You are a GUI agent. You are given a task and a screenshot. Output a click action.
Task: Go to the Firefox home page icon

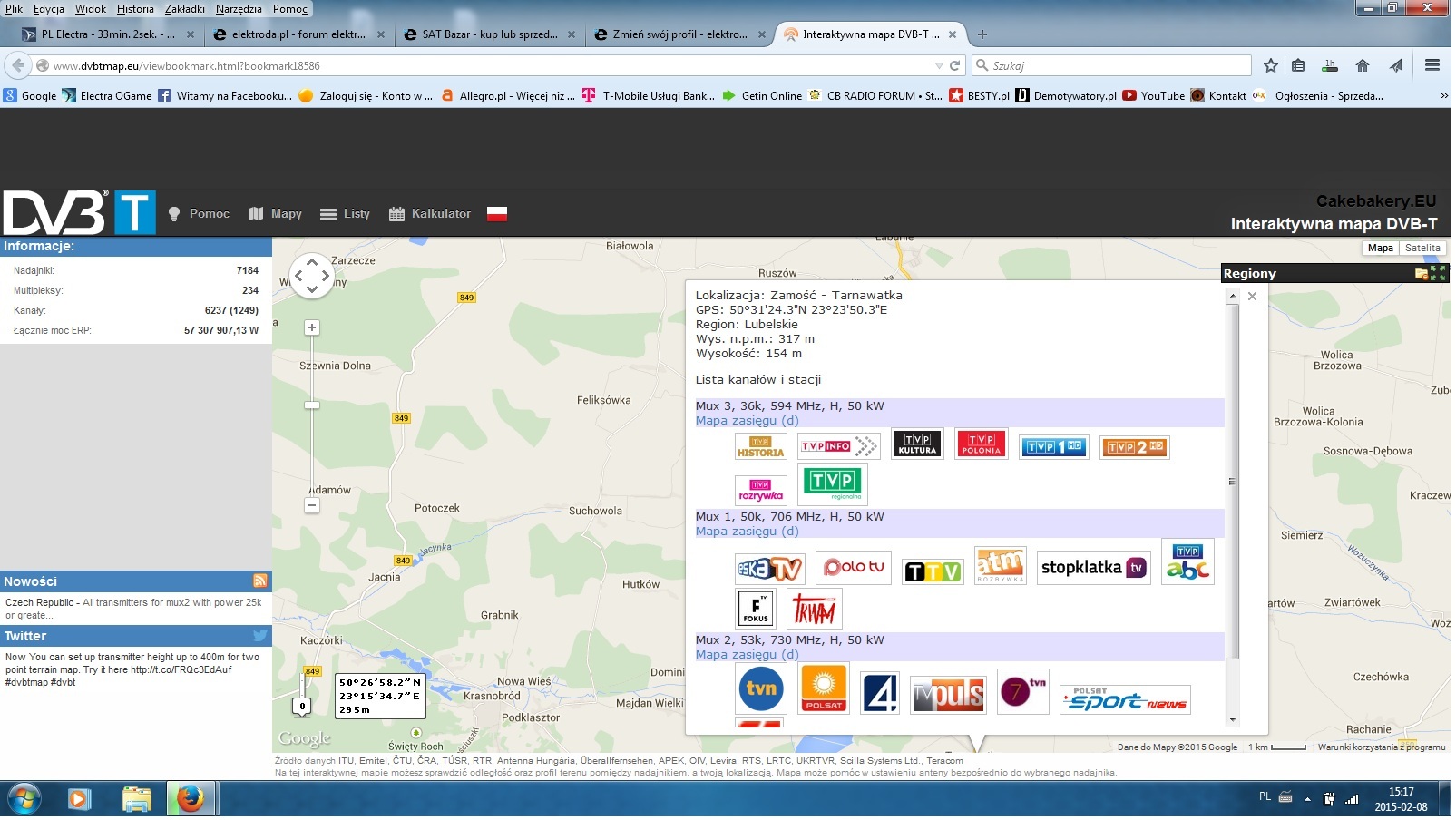[x=1363, y=66]
